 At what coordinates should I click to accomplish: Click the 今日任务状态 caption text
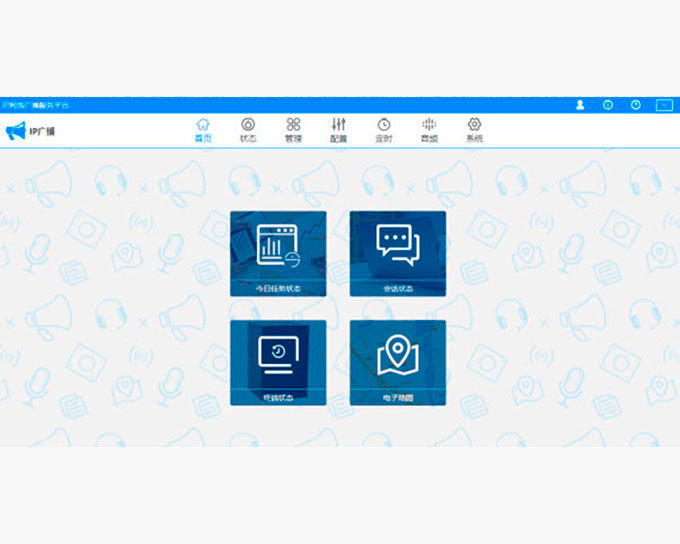click(x=278, y=288)
